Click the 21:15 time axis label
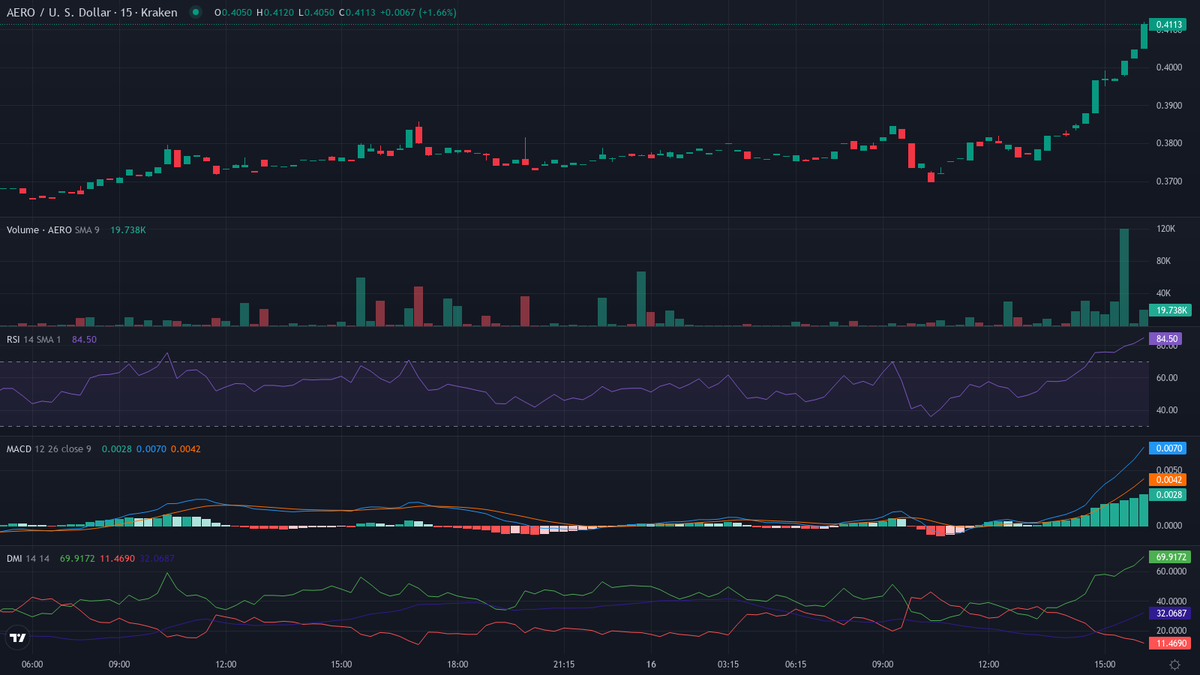 pyautogui.click(x=564, y=664)
